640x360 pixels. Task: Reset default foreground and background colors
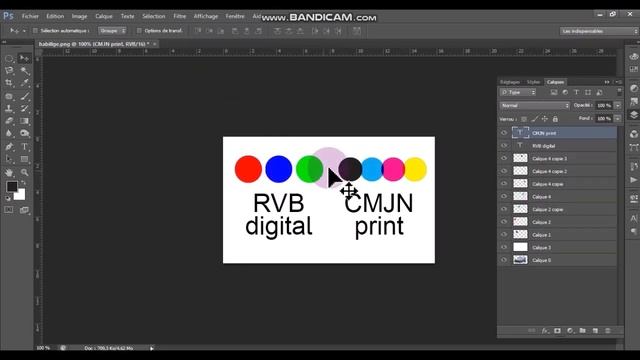coord(8,199)
